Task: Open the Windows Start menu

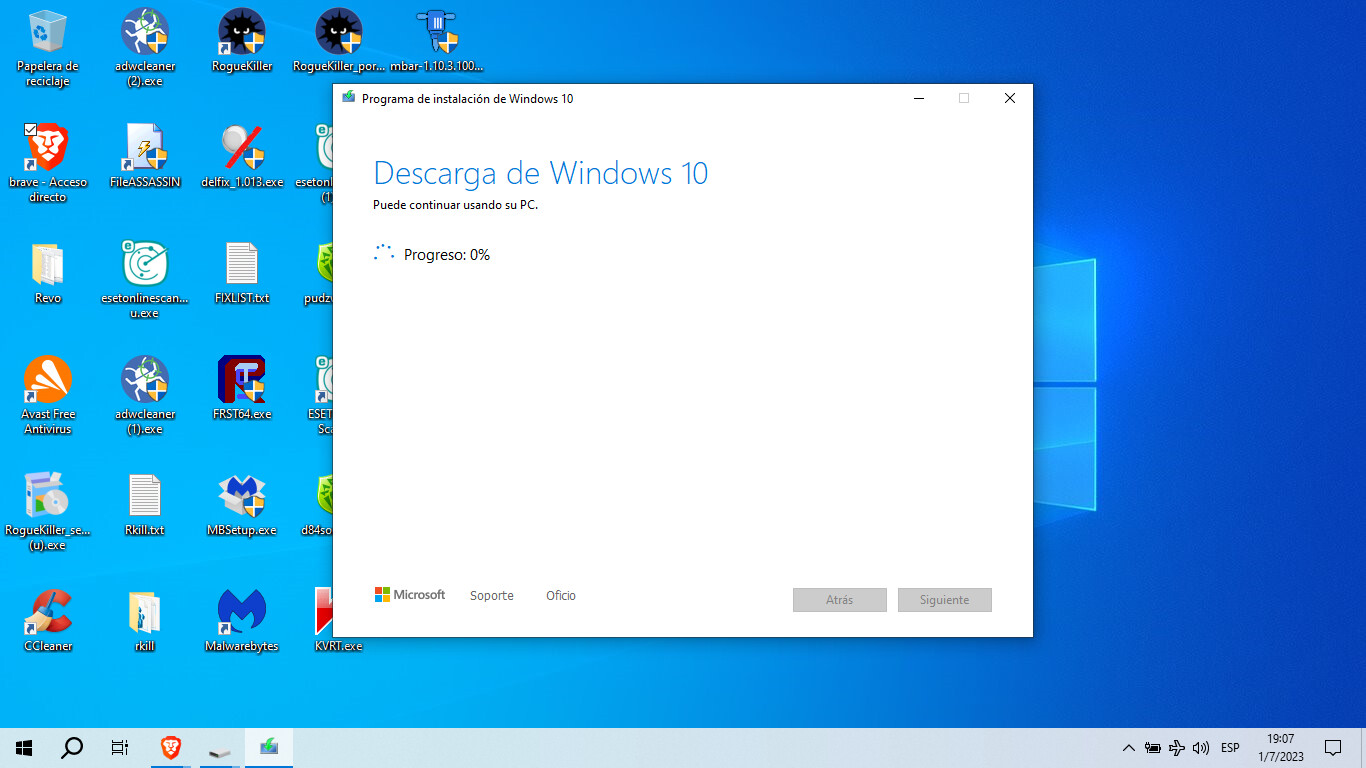Action: click(24, 747)
